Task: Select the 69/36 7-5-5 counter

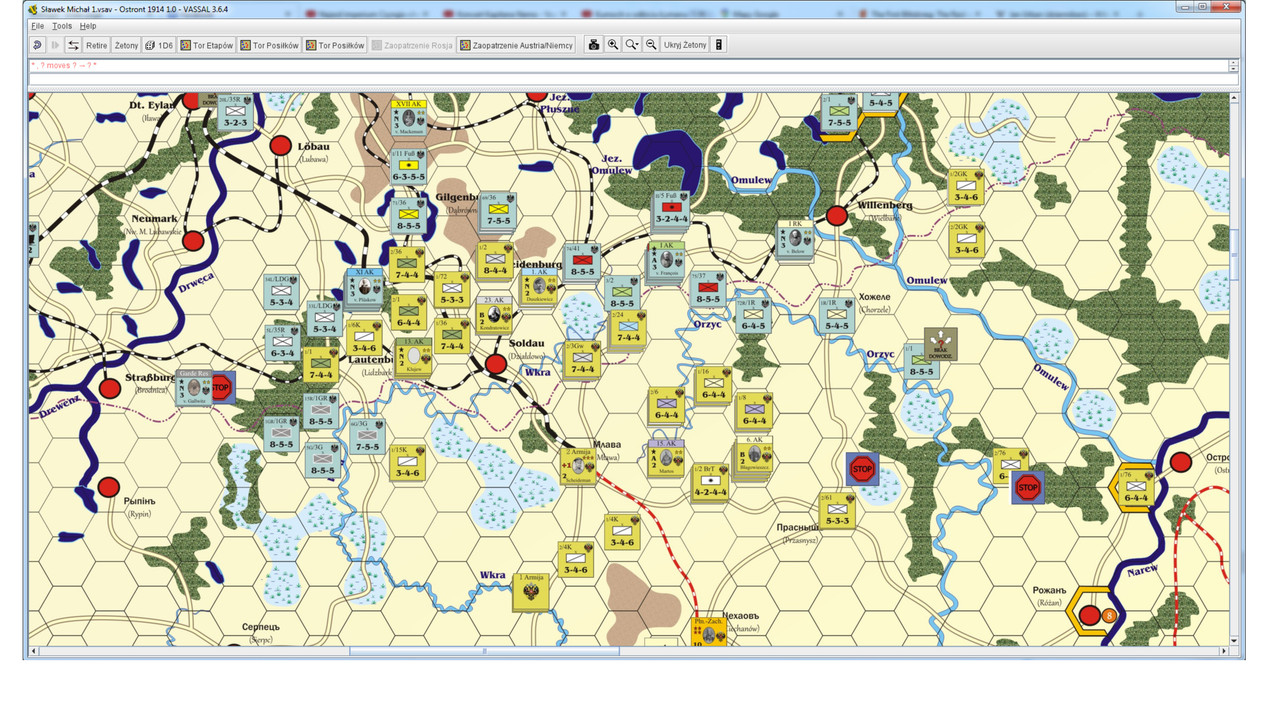Action: [x=498, y=210]
